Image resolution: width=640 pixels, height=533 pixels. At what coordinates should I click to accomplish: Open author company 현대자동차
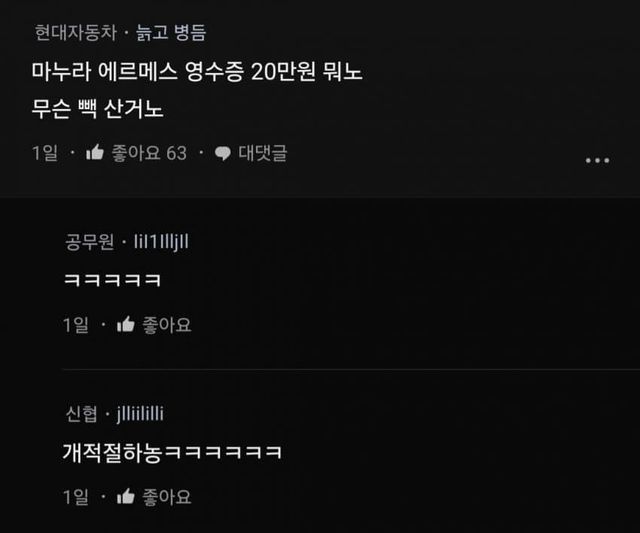coord(76,33)
